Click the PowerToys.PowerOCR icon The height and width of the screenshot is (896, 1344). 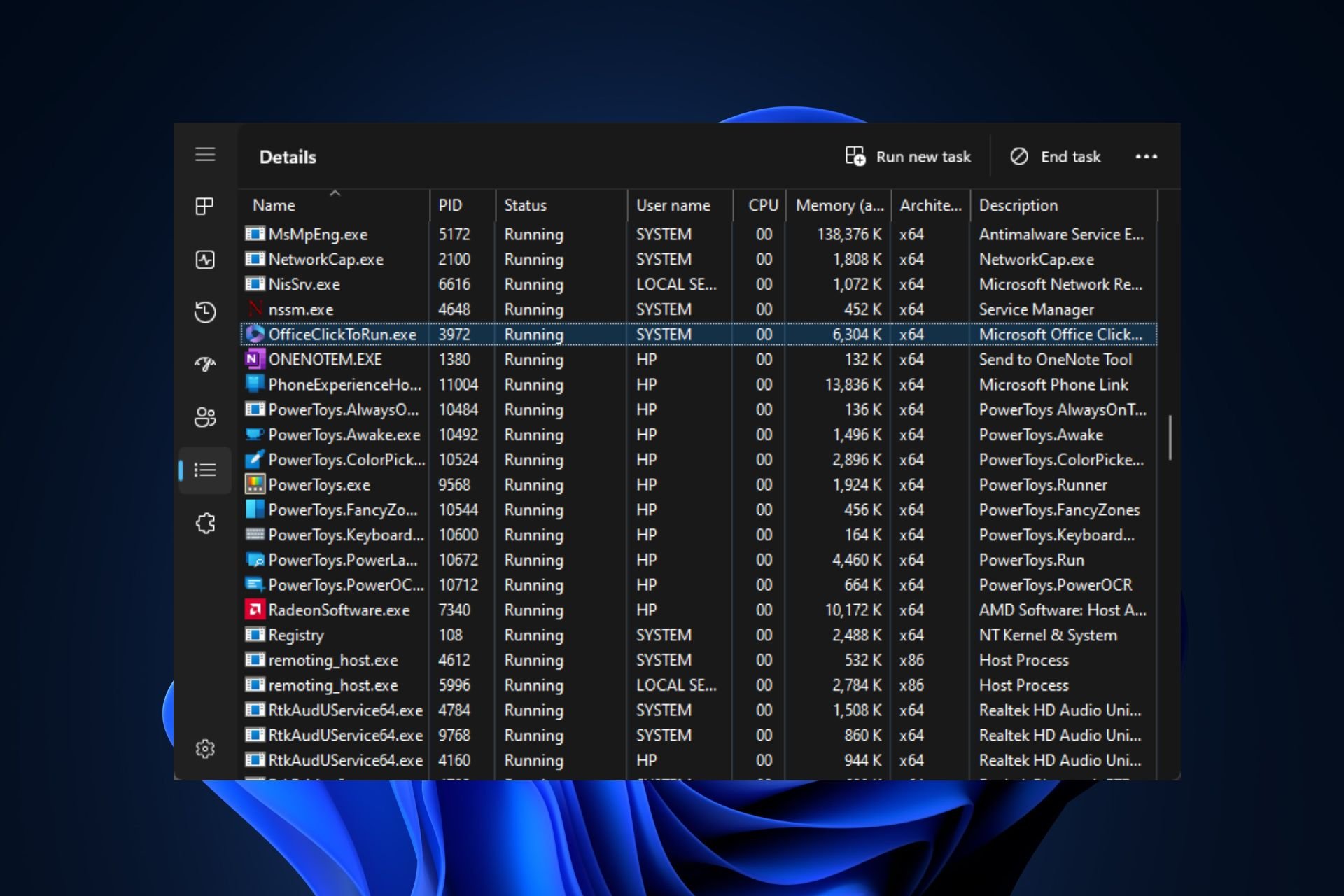pyautogui.click(x=255, y=584)
